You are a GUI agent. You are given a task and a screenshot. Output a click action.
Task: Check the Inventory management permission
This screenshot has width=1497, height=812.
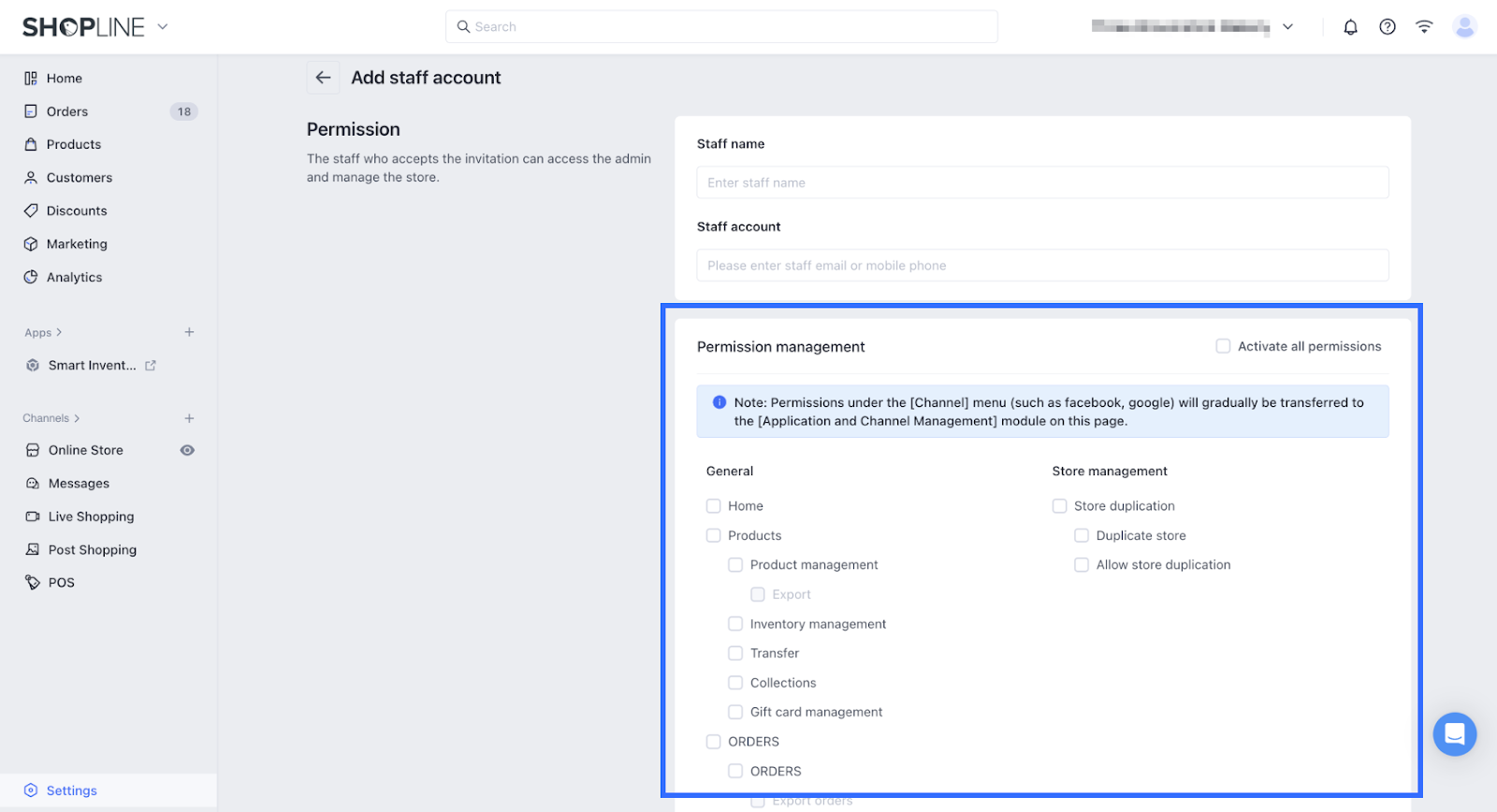click(735, 624)
